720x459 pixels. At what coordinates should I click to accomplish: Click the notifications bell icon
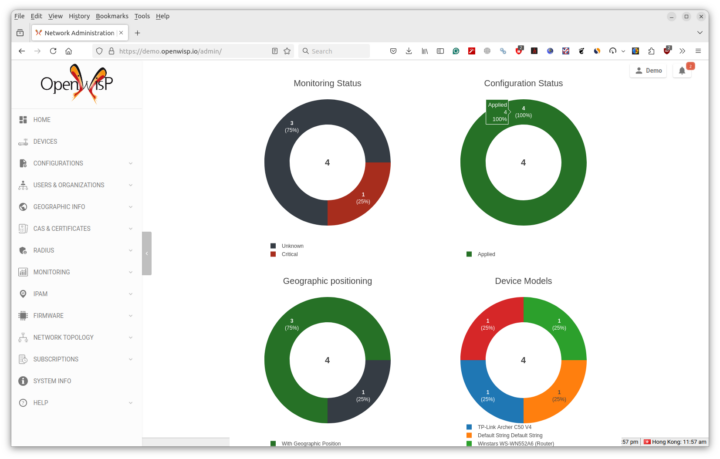(682, 71)
